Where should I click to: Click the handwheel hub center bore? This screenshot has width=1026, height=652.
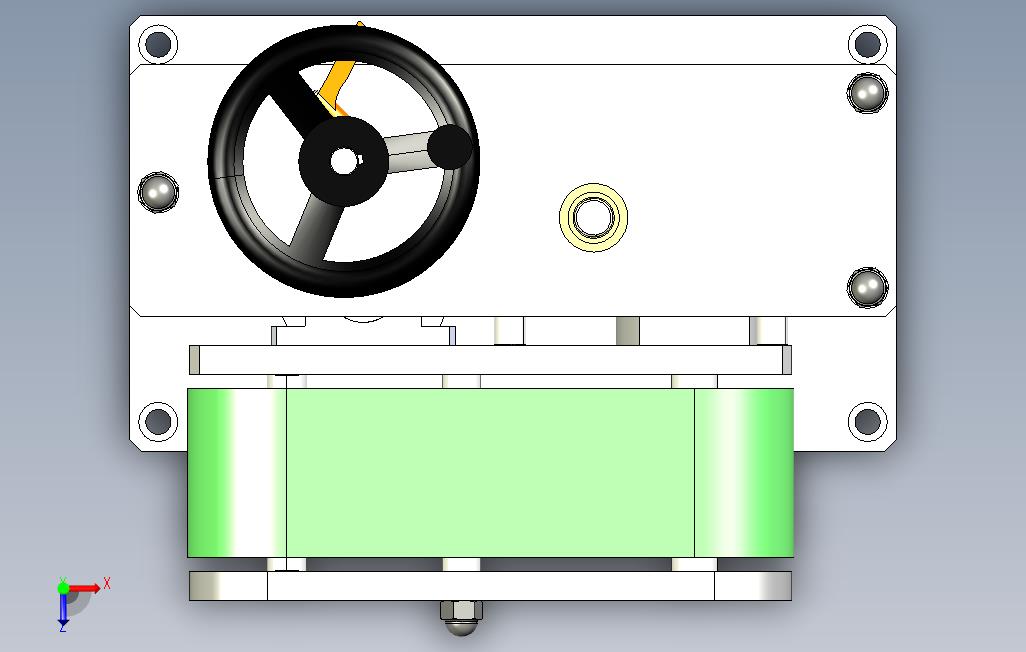tap(342, 161)
